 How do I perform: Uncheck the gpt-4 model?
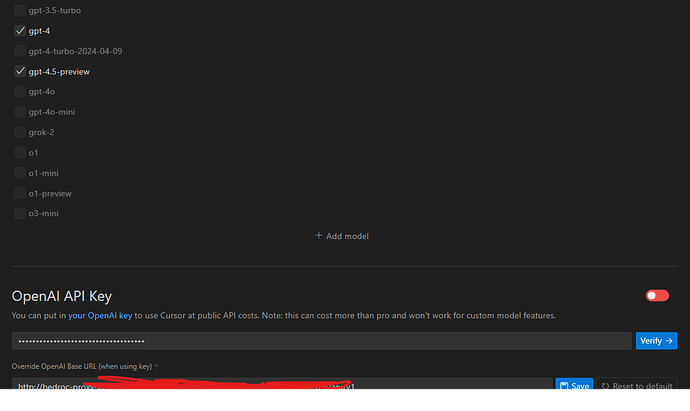[20, 31]
